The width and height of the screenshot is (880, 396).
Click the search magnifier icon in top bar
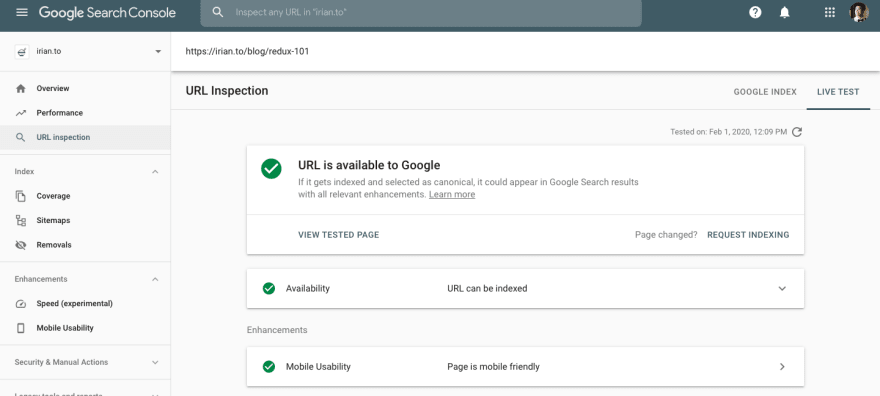tap(218, 12)
